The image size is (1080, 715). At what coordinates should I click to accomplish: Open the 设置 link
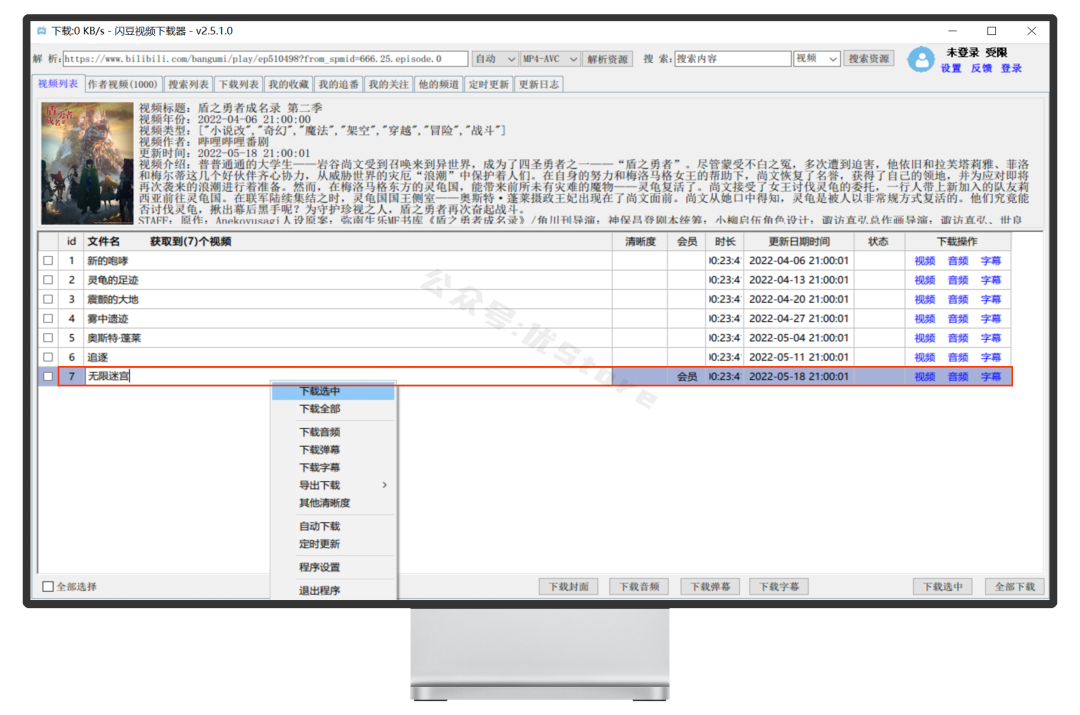coord(951,68)
